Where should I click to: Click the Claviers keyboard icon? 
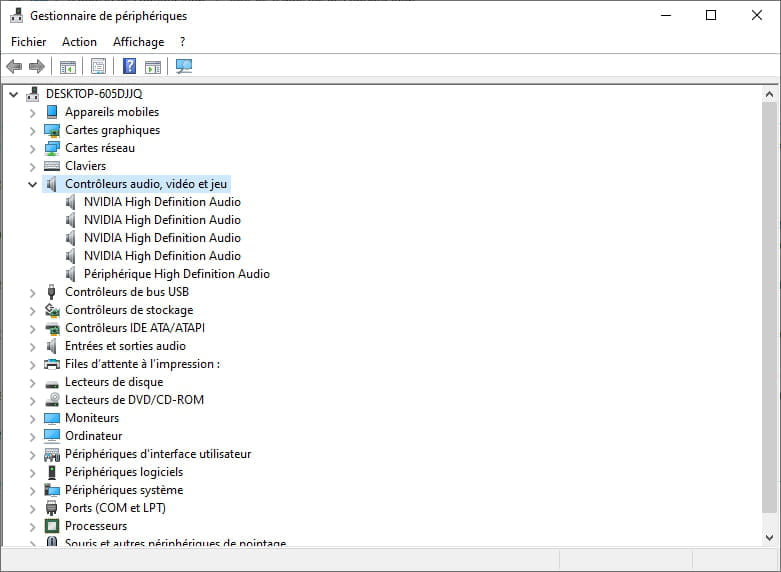[x=52, y=166]
